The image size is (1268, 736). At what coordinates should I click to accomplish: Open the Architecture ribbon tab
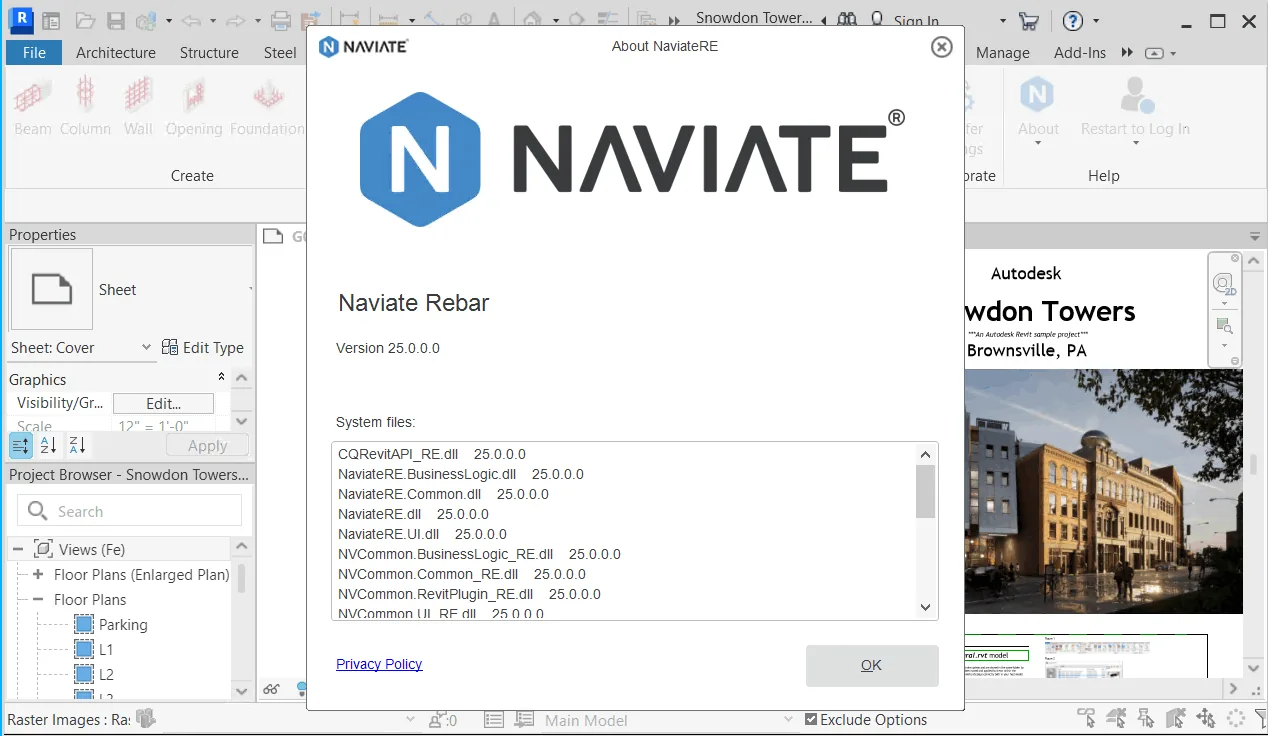pos(116,52)
